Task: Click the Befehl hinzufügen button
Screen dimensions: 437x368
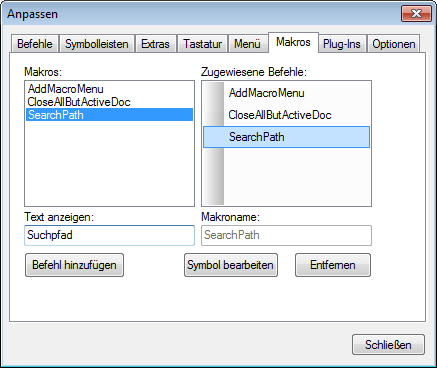Action: pyautogui.click(x=74, y=265)
